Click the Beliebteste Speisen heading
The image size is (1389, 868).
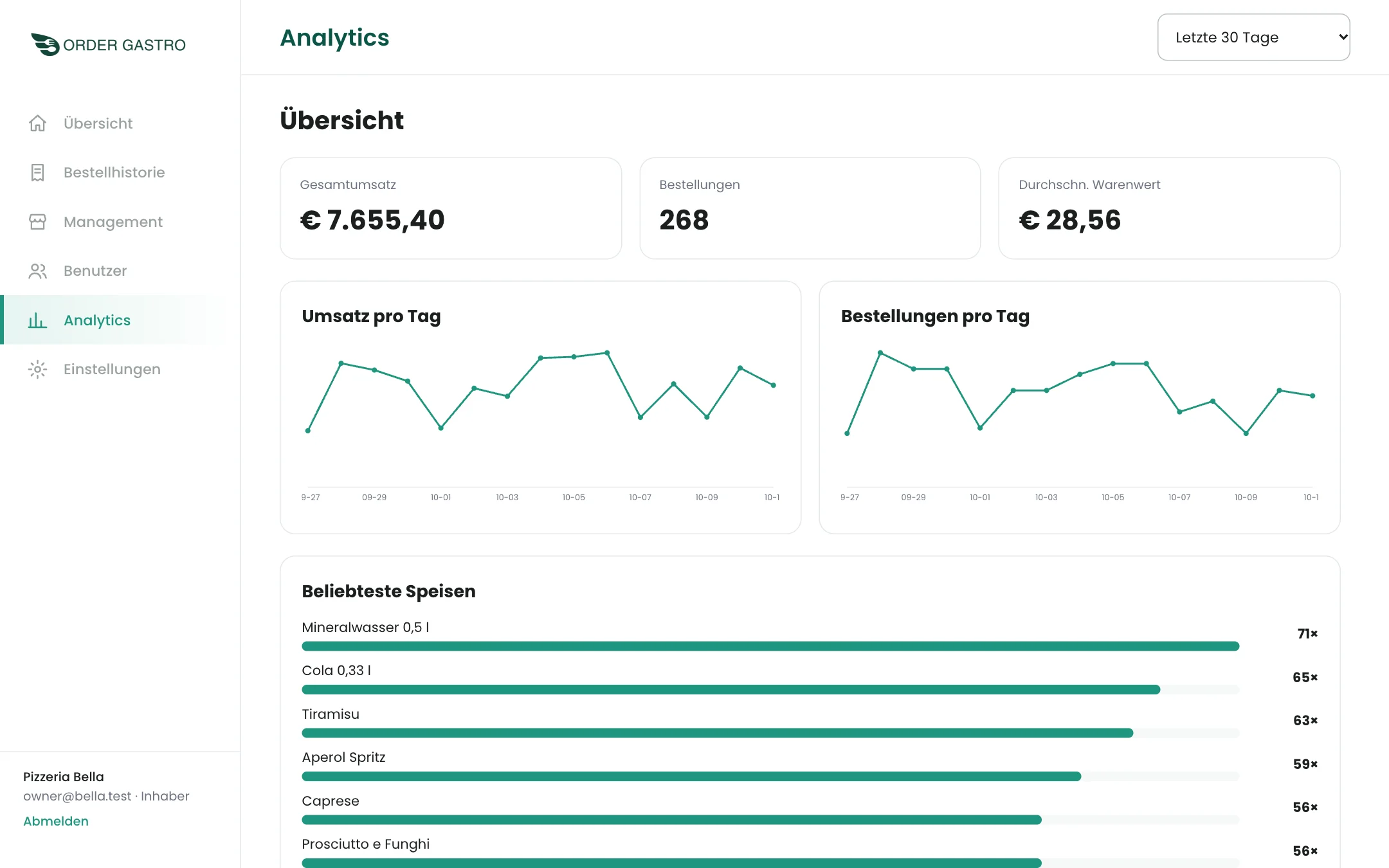point(388,592)
